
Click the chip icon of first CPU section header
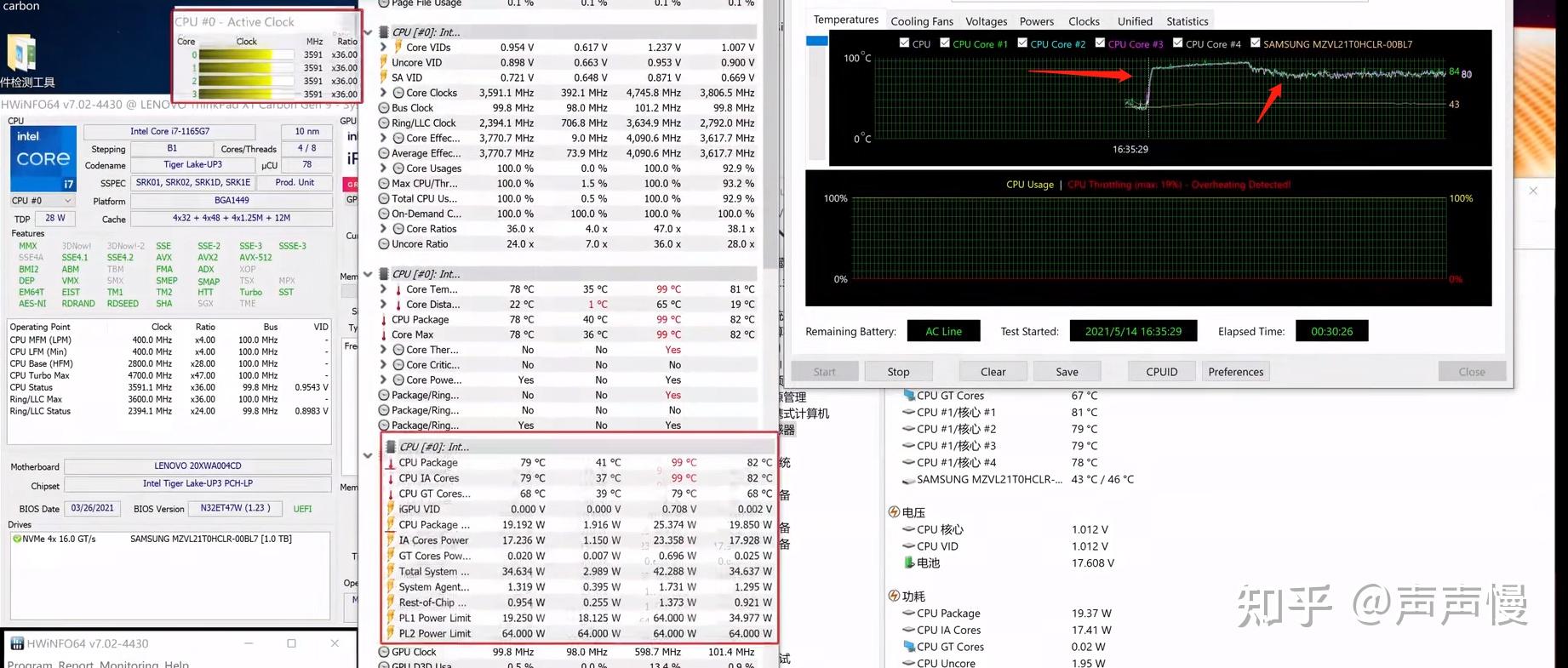click(384, 32)
